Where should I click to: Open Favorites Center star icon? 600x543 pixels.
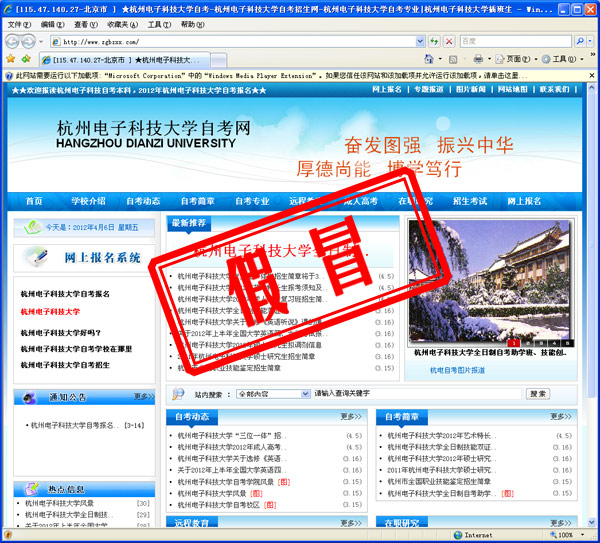10,59
